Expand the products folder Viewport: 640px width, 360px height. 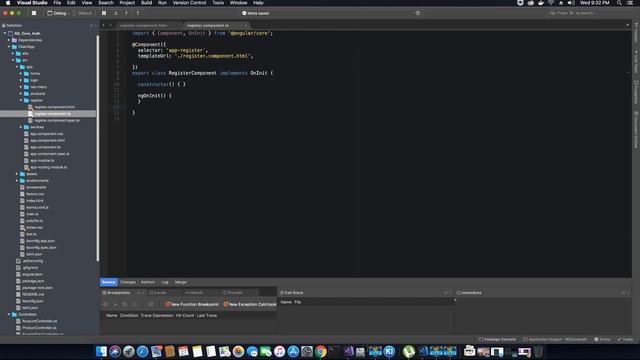pos(21,93)
